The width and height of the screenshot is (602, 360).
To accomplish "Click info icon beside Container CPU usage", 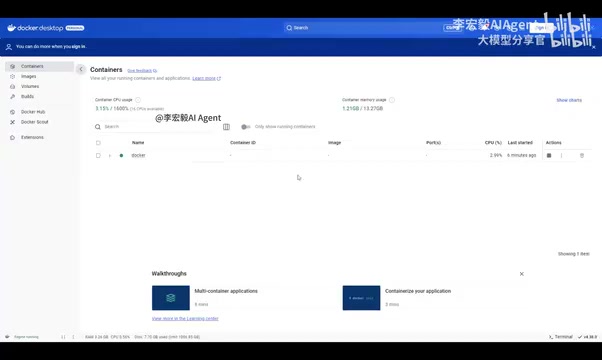I will point(138,100).
